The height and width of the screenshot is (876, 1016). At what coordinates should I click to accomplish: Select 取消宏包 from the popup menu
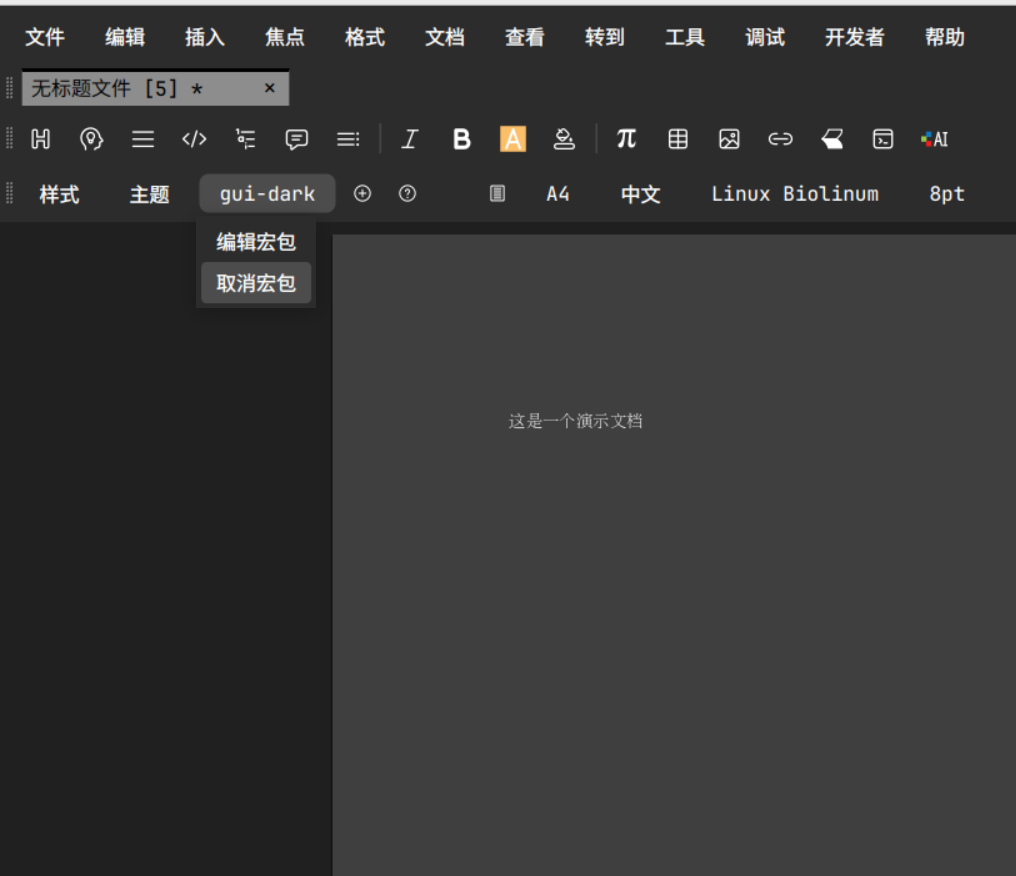pyautogui.click(x=256, y=283)
